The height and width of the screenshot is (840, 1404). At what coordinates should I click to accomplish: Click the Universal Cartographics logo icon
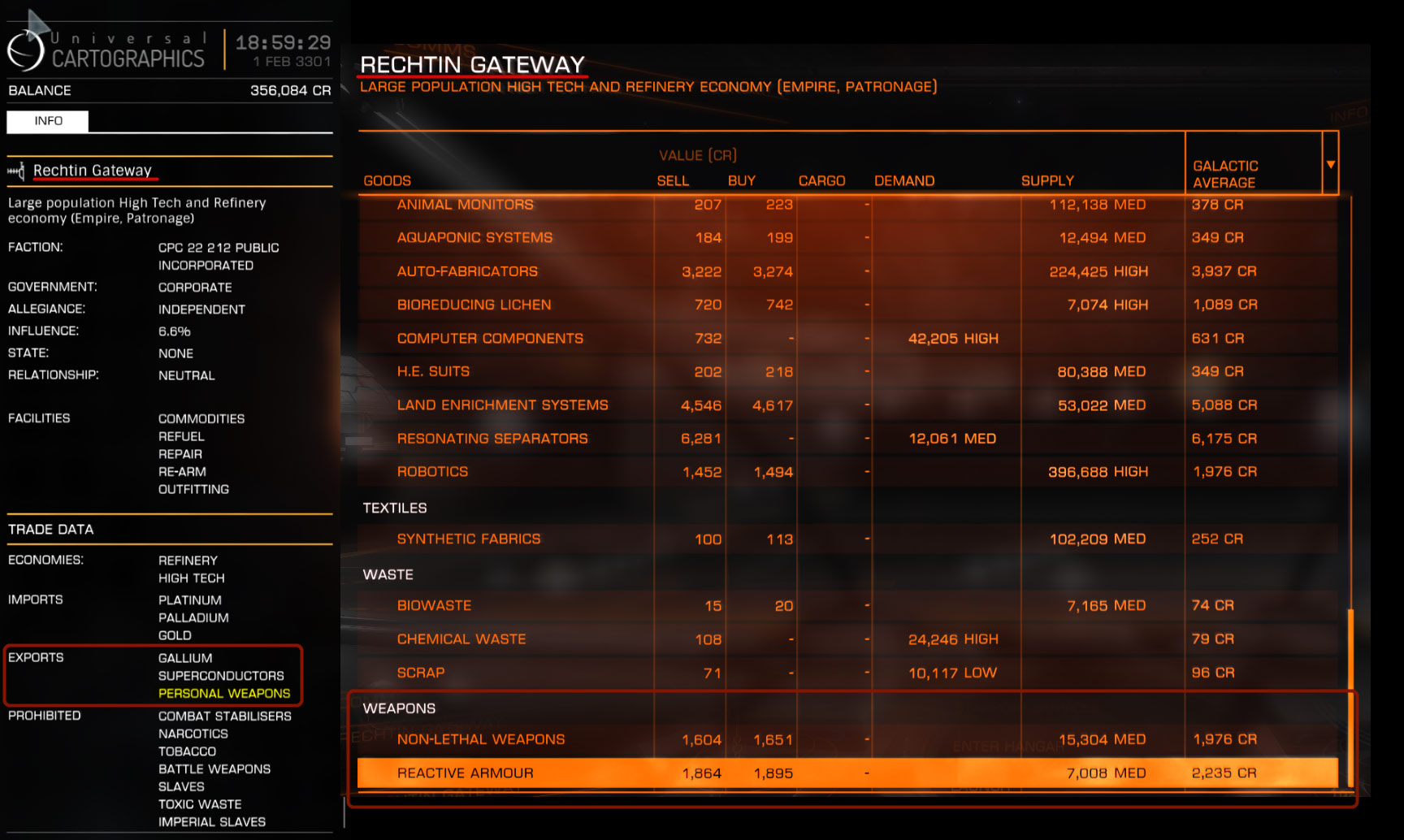tap(26, 50)
